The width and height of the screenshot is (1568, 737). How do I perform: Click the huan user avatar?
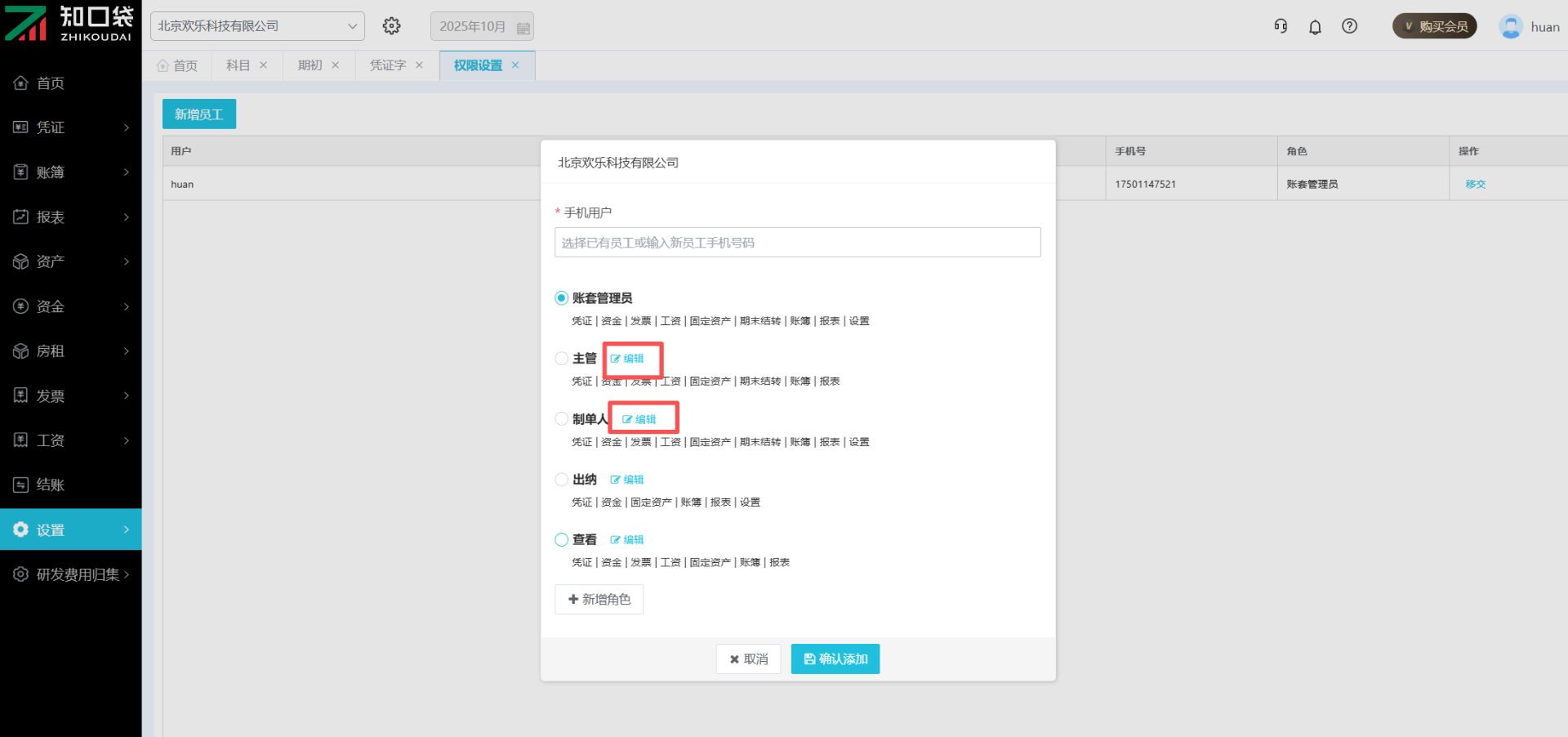1510,27
